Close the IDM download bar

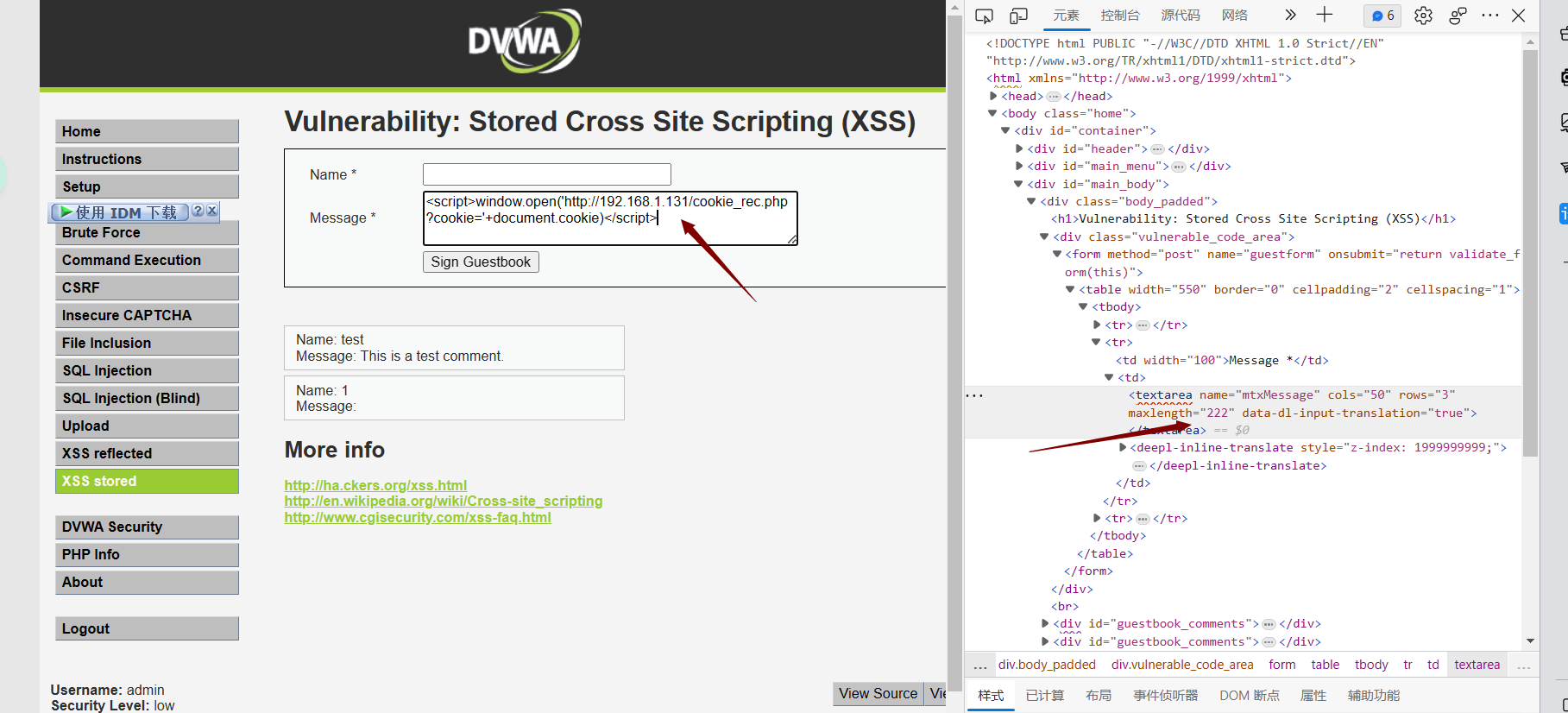pyautogui.click(x=212, y=211)
